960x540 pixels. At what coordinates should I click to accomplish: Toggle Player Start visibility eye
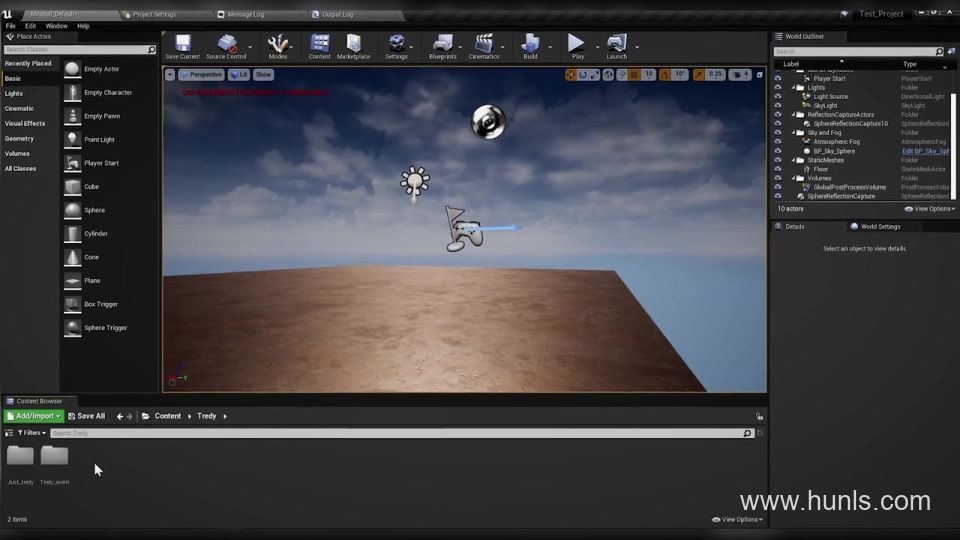[778, 78]
